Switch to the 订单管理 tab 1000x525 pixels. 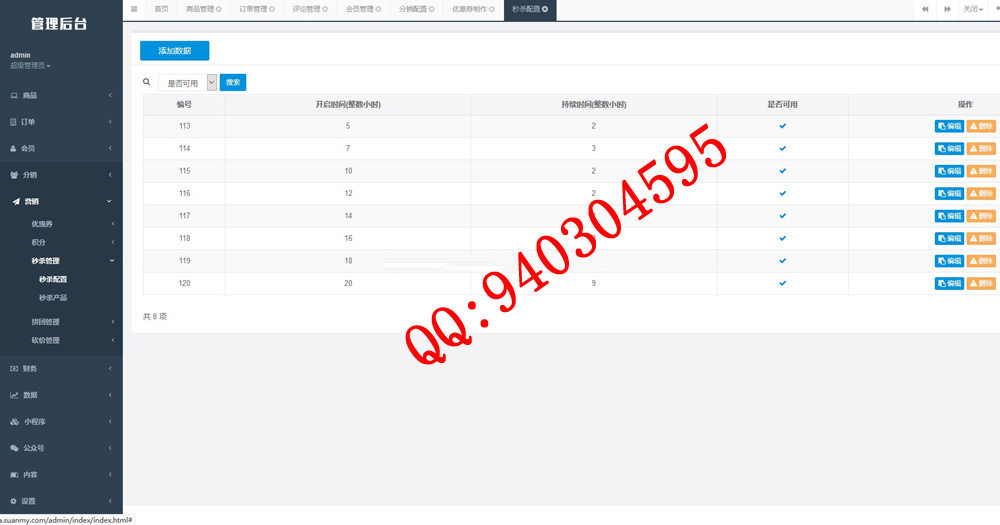(257, 9)
